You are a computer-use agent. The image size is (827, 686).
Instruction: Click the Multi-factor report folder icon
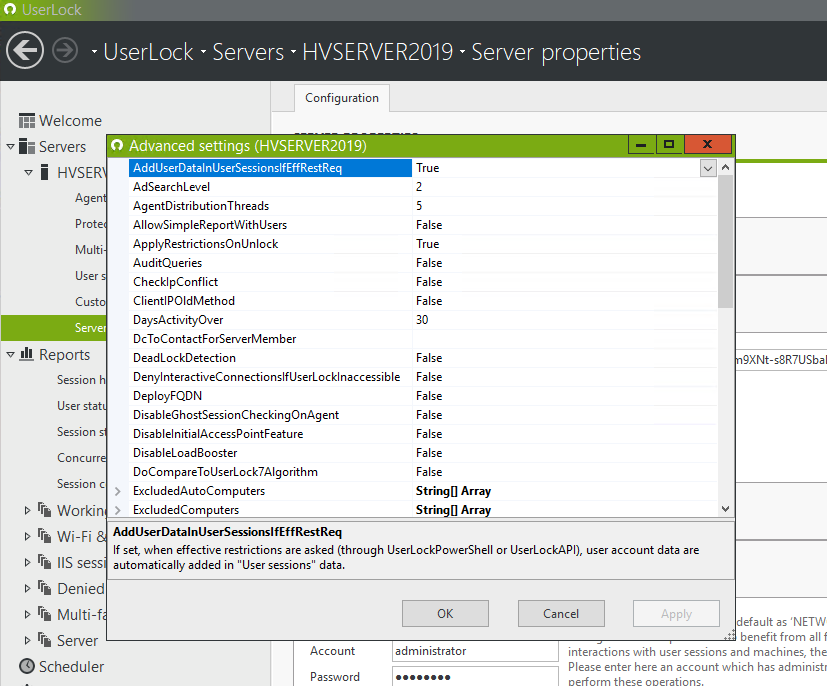point(45,614)
